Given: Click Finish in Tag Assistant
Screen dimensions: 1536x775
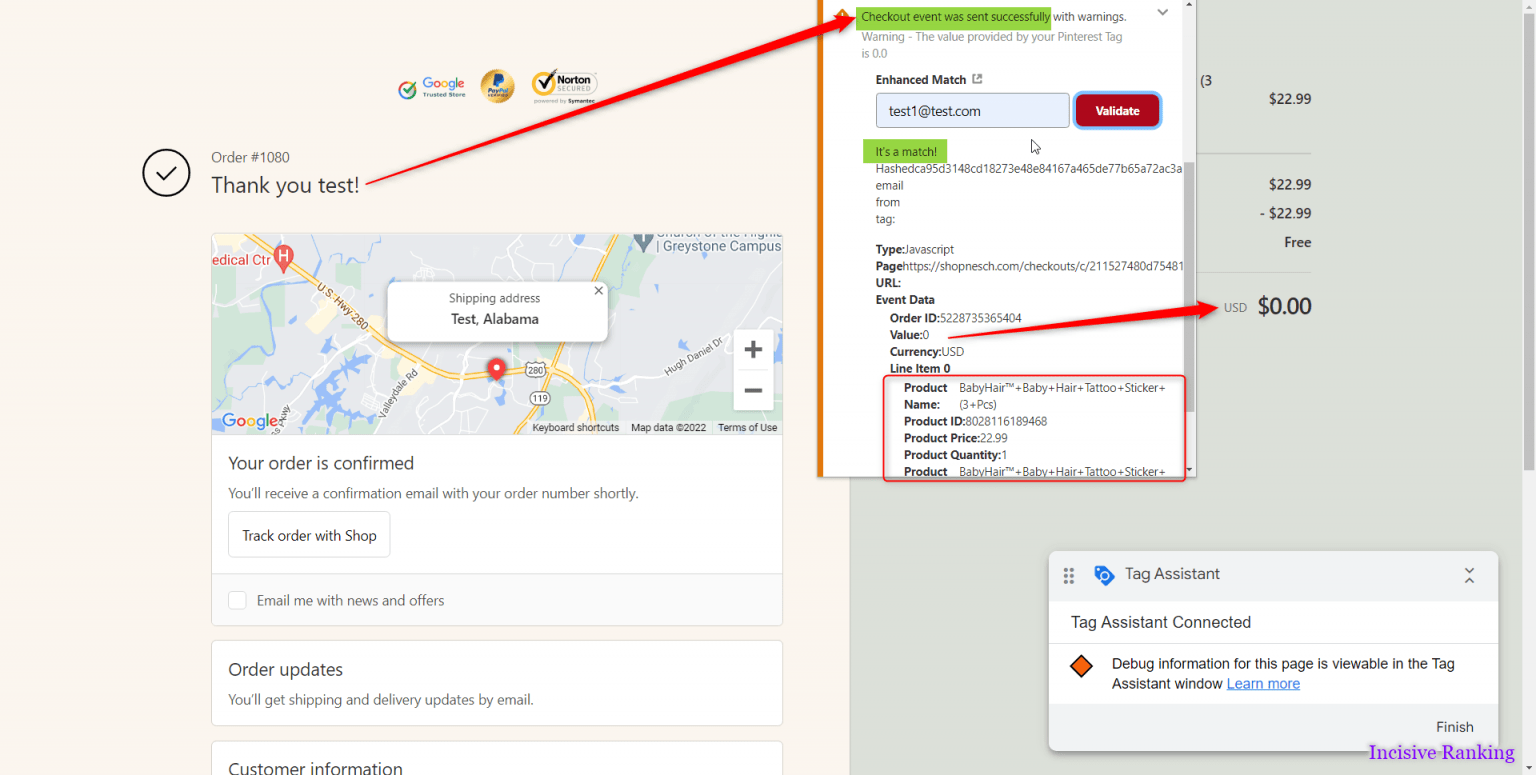Looking at the screenshot, I should (x=1454, y=727).
